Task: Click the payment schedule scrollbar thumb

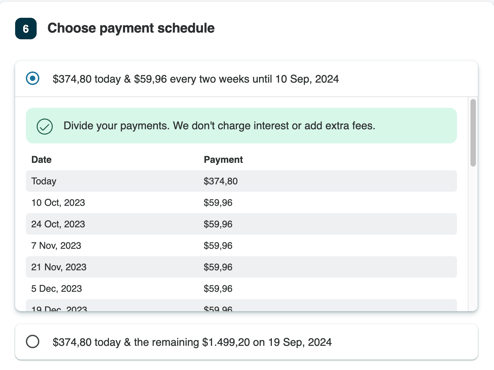Action: coord(473,133)
